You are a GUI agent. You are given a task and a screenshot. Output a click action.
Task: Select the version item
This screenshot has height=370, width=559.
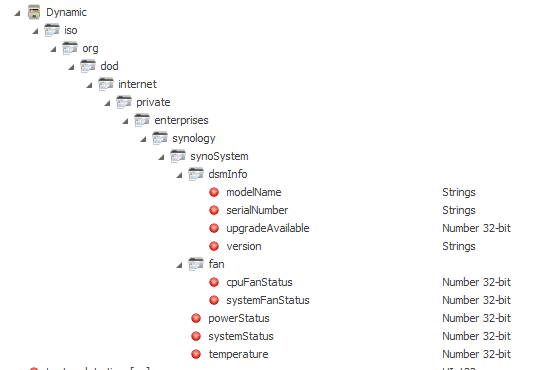click(x=244, y=246)
